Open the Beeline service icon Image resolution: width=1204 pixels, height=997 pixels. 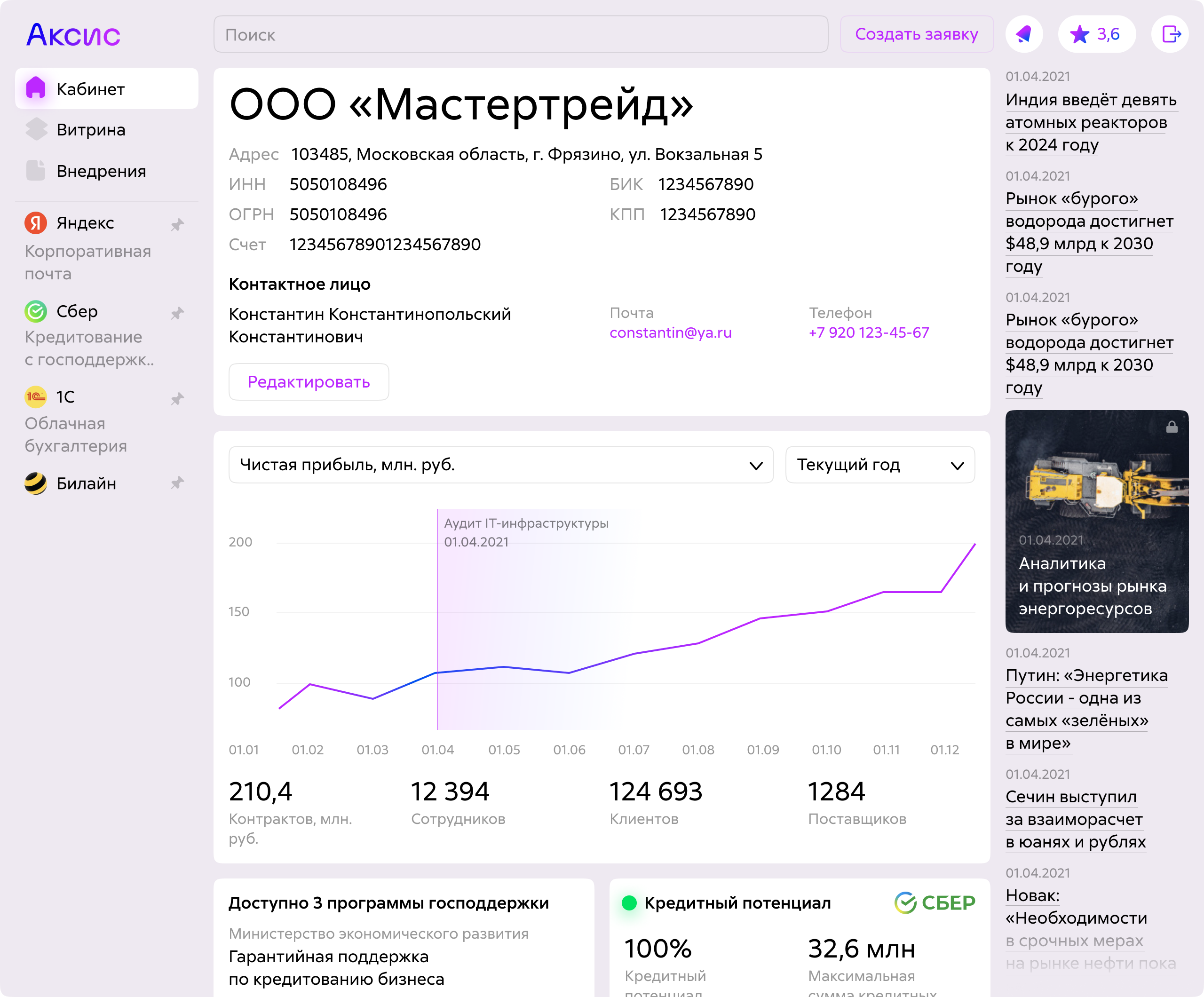36,483
